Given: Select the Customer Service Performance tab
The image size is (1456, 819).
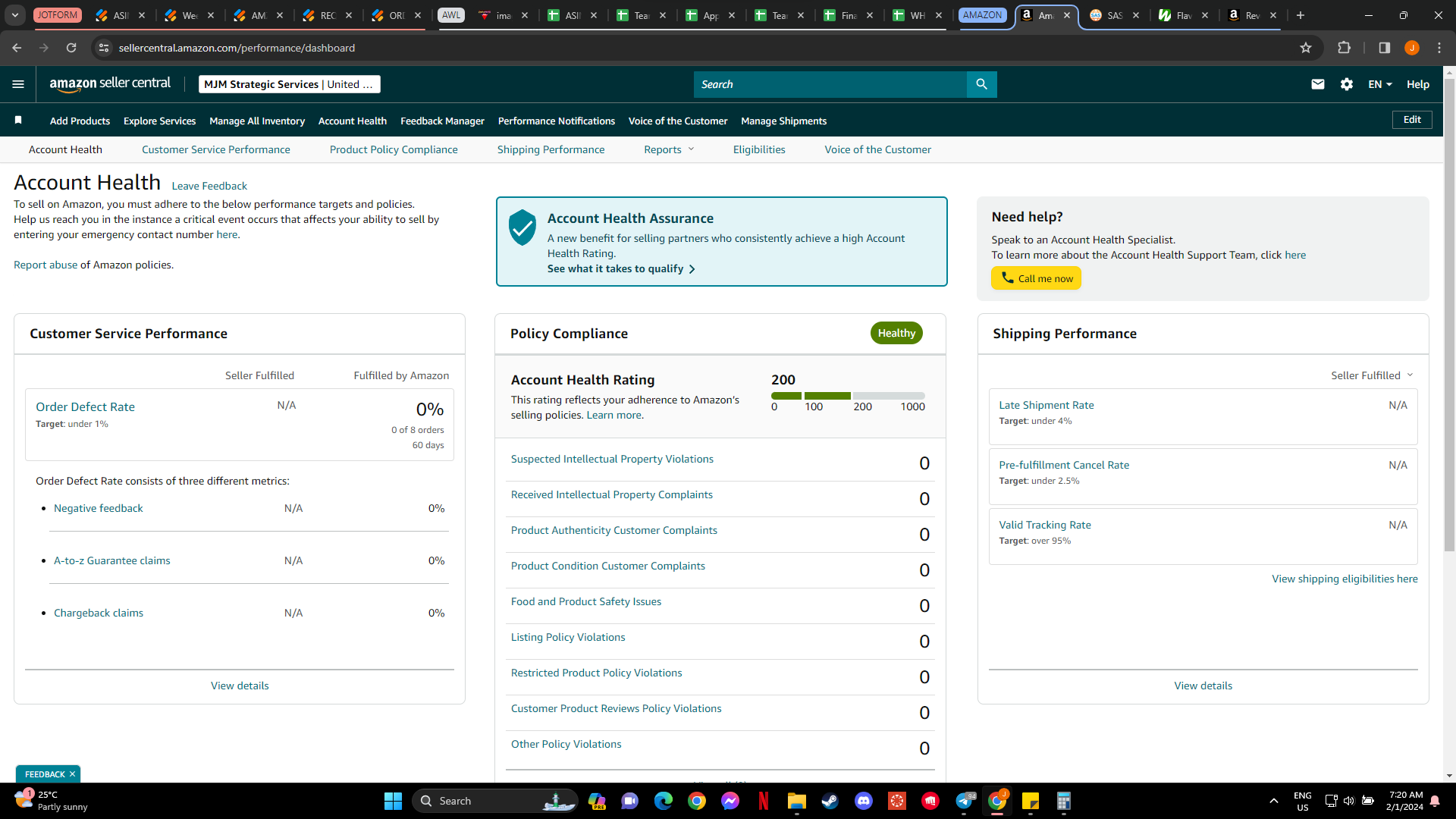Looking at the screenshot, I should click(216, 149).
